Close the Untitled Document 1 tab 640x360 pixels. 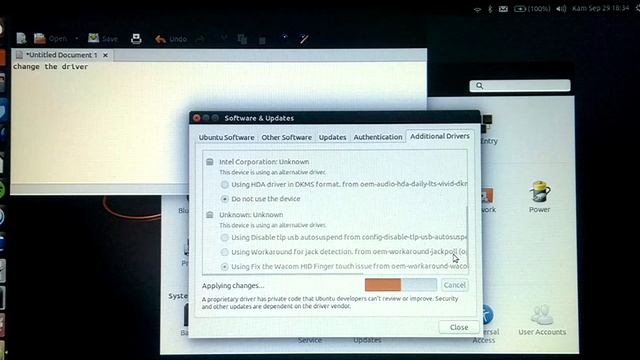[105, 55]
